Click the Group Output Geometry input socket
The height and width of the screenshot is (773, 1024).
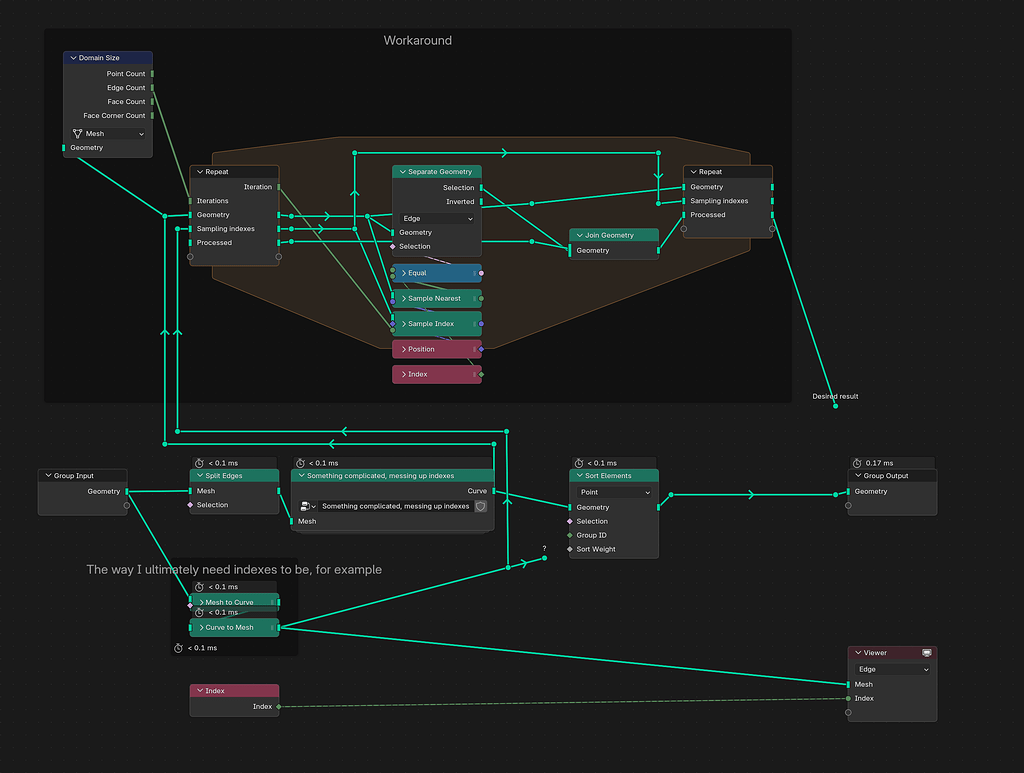[848, 492]
